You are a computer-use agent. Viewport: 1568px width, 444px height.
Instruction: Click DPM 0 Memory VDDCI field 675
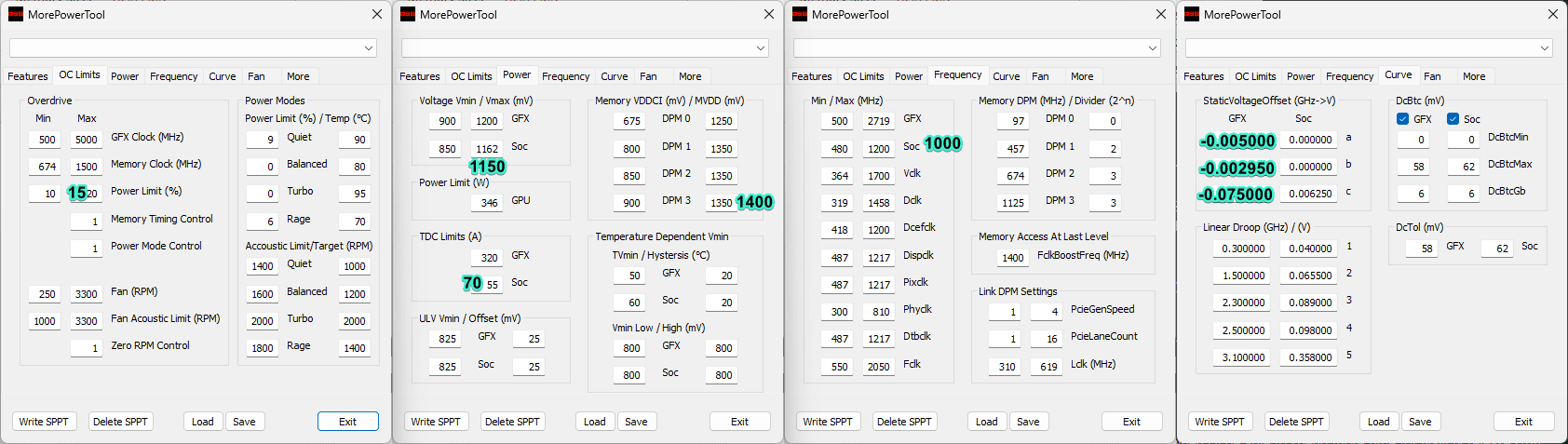point(629,121)
